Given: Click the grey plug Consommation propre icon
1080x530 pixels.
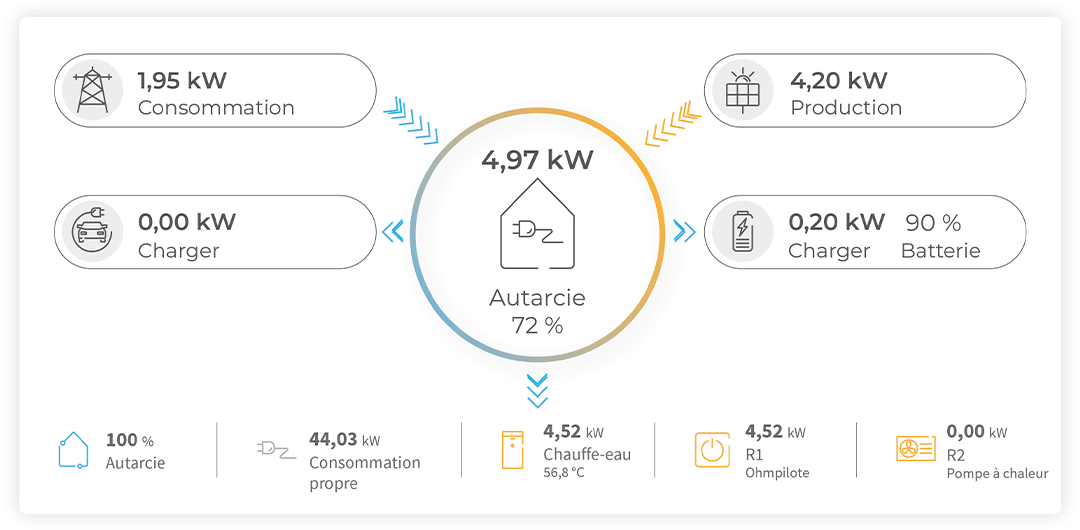Looking at the screenshot, I should [x=276, y=450].
